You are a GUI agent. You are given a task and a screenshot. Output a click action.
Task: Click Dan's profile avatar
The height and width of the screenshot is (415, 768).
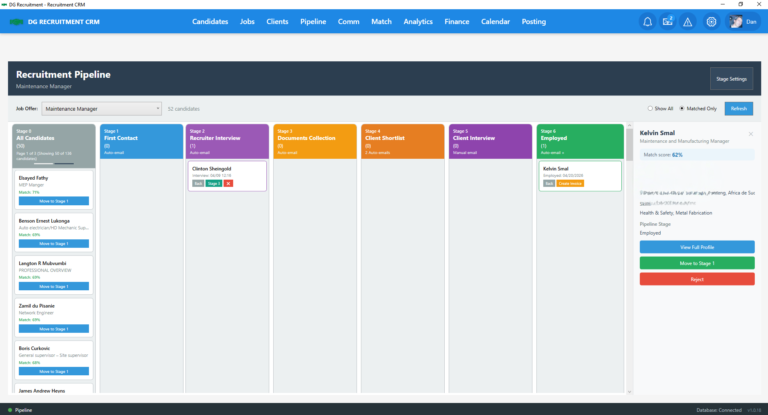tap(735, 22)
